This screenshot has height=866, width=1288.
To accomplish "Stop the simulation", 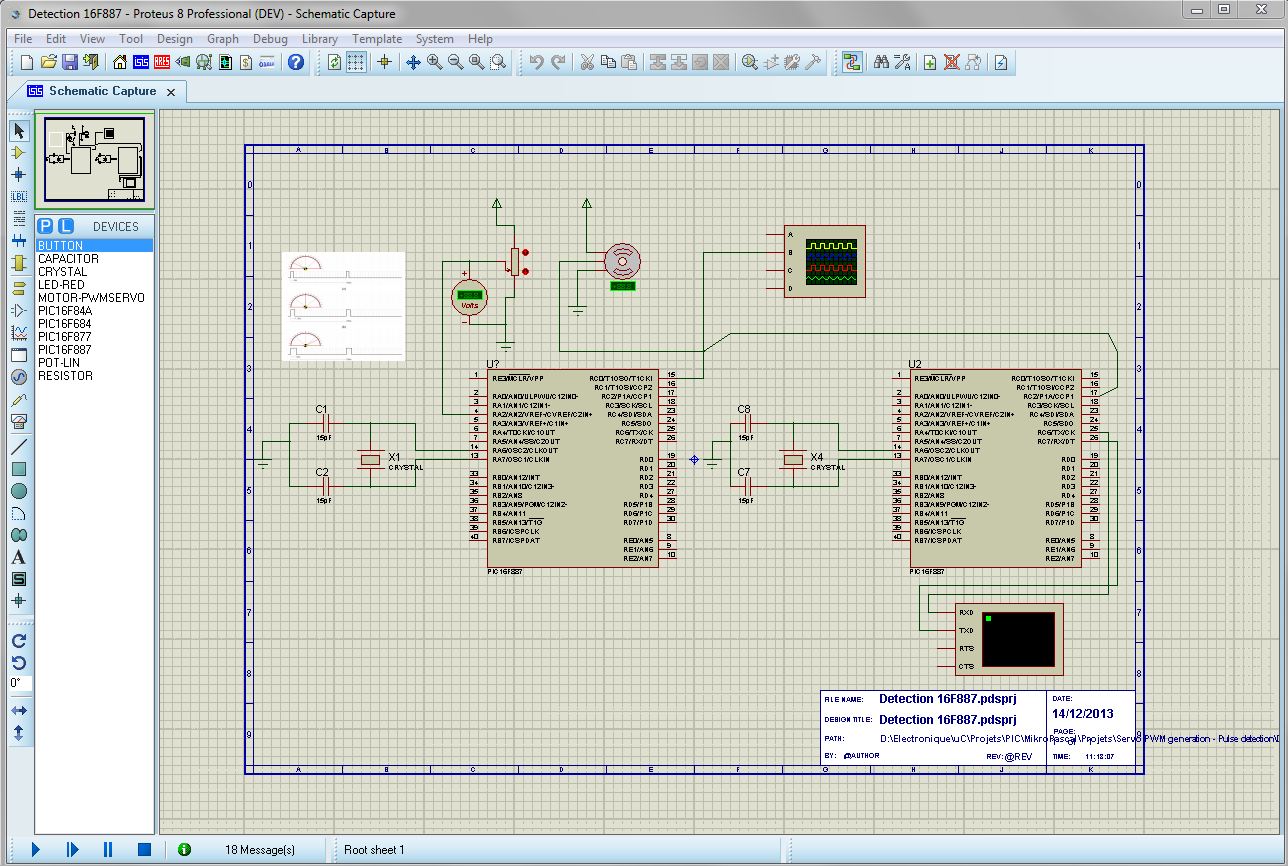I will pyautogui.click(x=144, y=849).
